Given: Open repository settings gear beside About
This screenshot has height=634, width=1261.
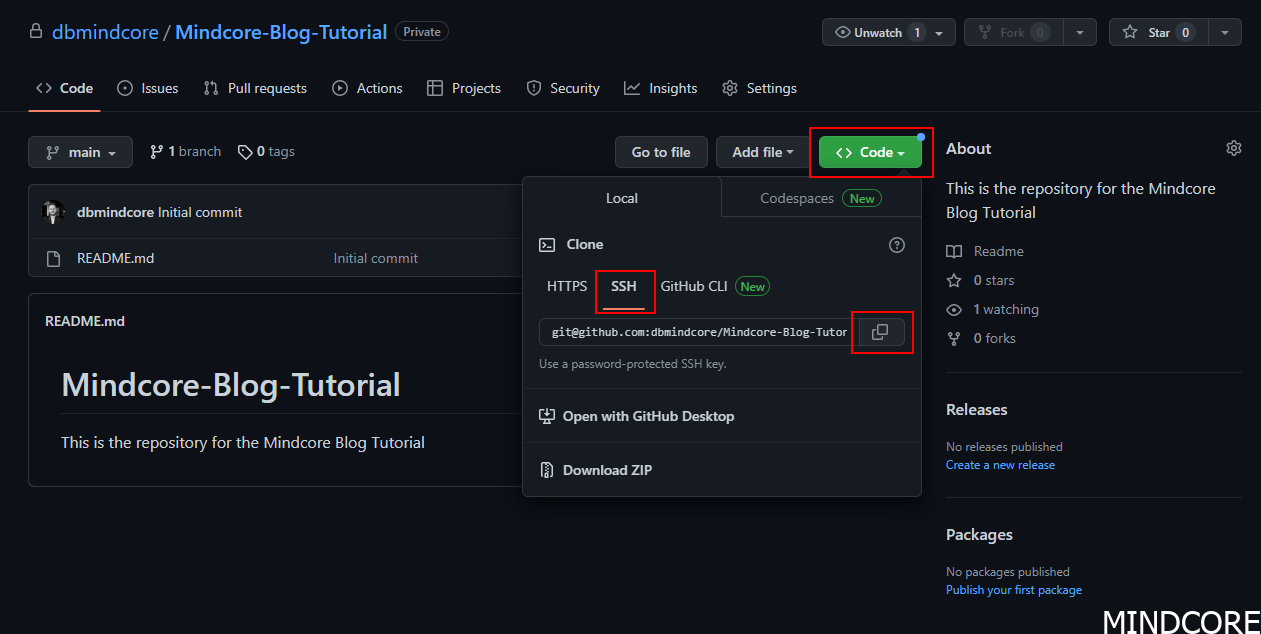Looking at the screenshot, I should (x=1233, y=148).
